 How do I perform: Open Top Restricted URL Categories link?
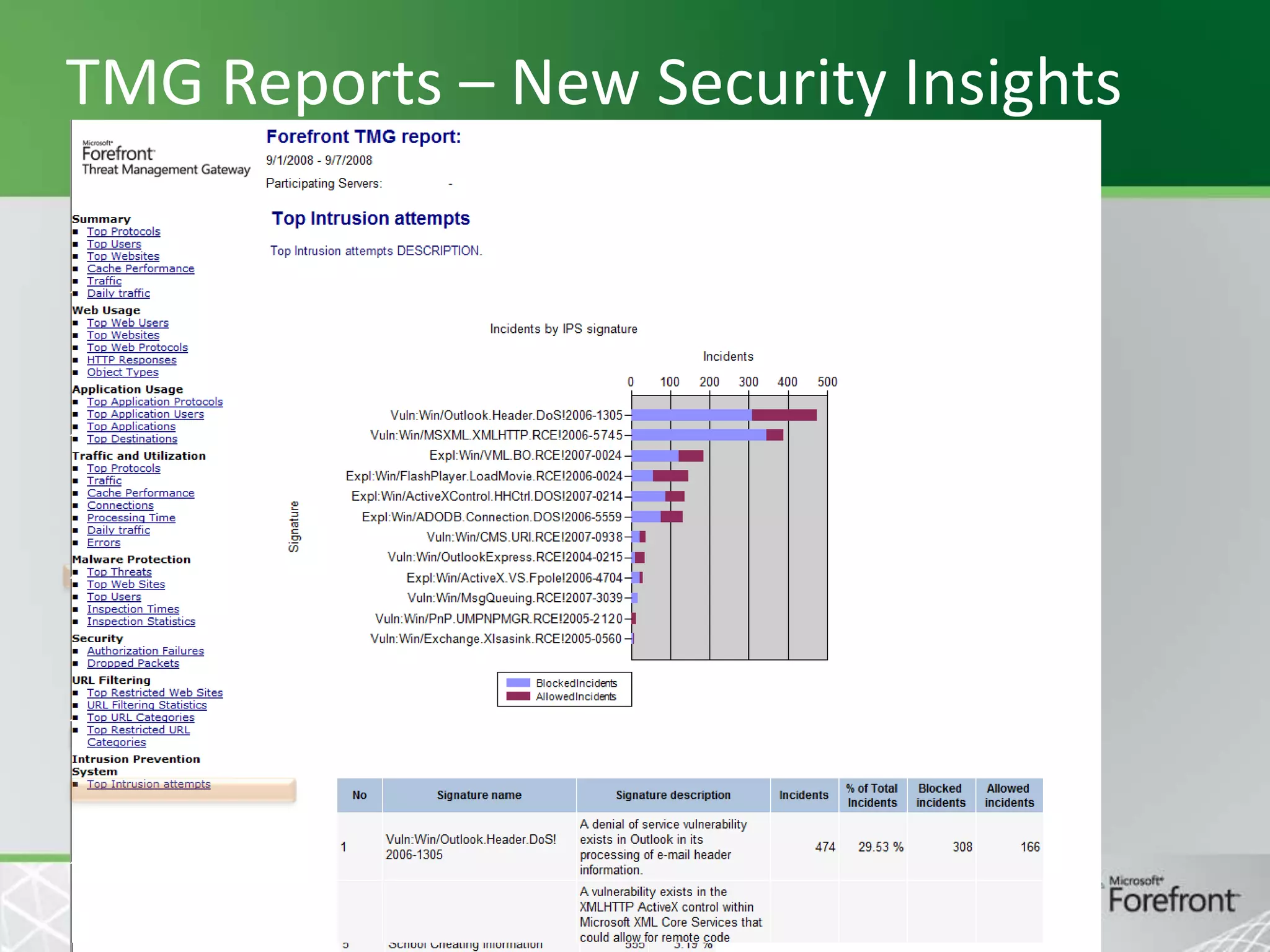pos(138,736)
